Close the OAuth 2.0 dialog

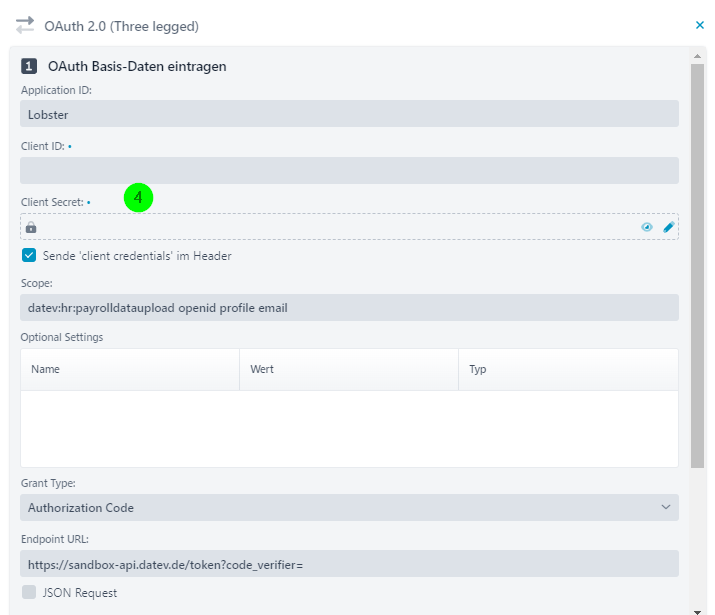coord(699,25)
